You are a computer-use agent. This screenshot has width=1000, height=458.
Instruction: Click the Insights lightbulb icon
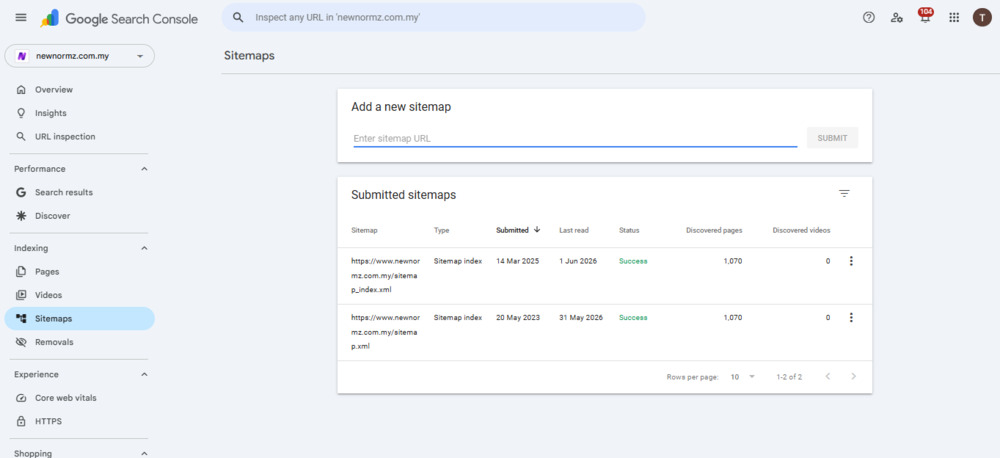point(21,113)
